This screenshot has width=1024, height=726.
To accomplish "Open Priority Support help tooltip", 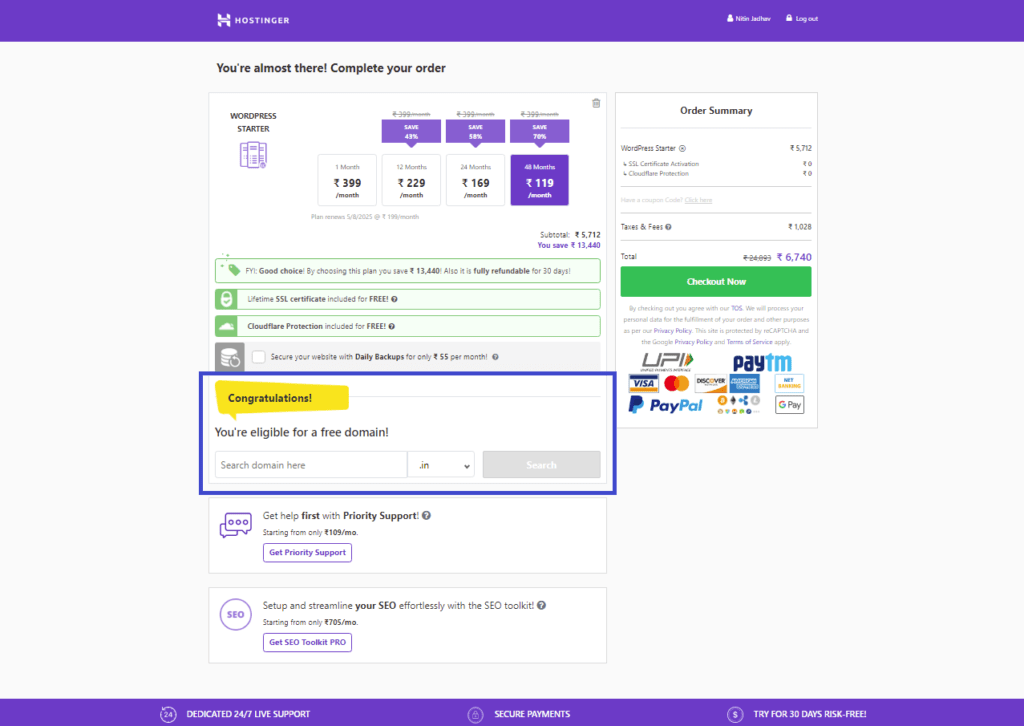I will pyautogui.click(x=426, y=516).
